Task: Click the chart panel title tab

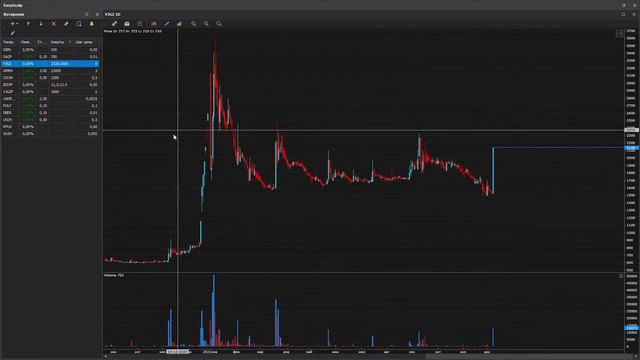Action: coord(113,14)
